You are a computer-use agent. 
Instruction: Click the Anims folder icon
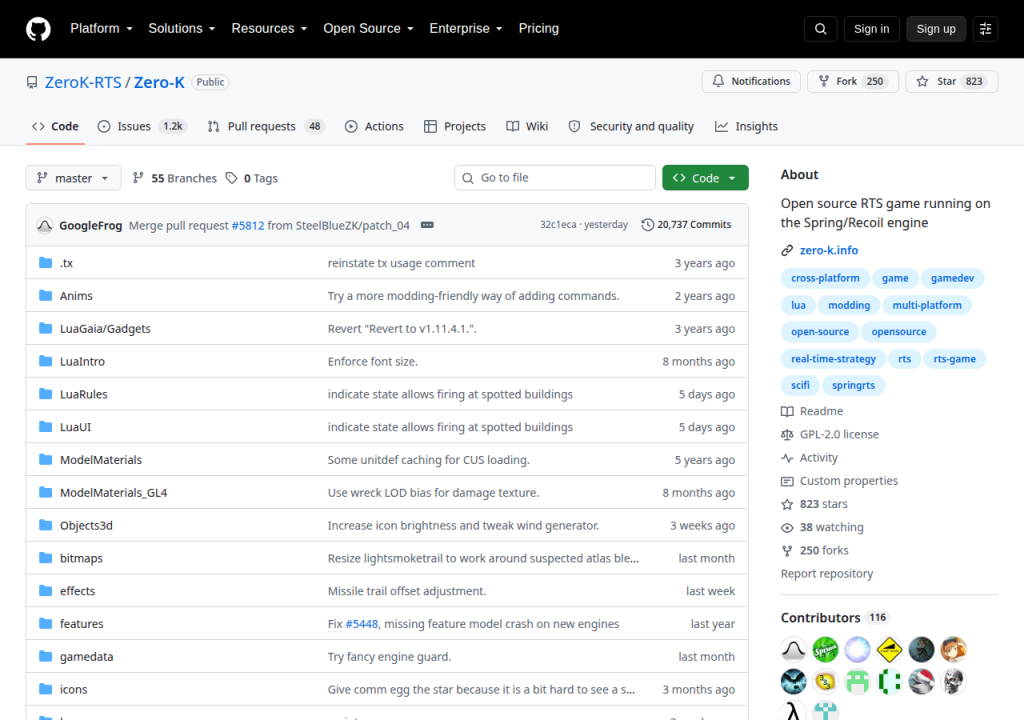tap(45, 295)
